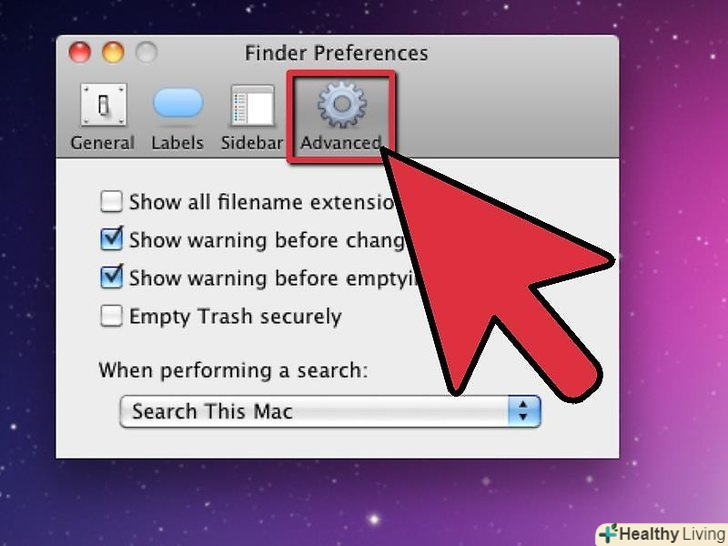The height and width of the screenshot is (546, 728).
Task: Click the General tab label text
Action: [103, 143]
